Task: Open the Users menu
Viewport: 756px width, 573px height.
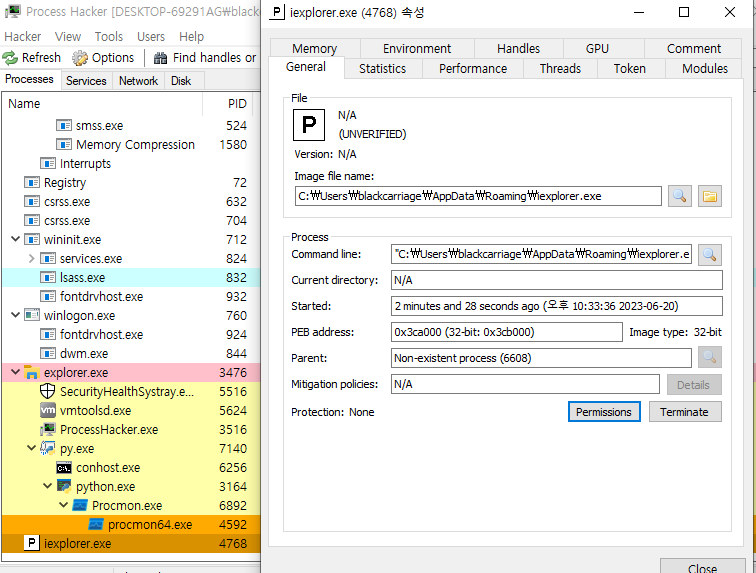Action: [151, 37]
